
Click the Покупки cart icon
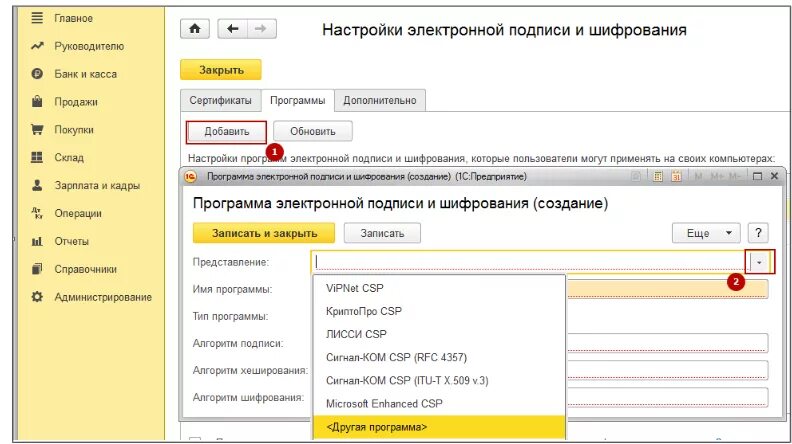[x=37, y=129]
